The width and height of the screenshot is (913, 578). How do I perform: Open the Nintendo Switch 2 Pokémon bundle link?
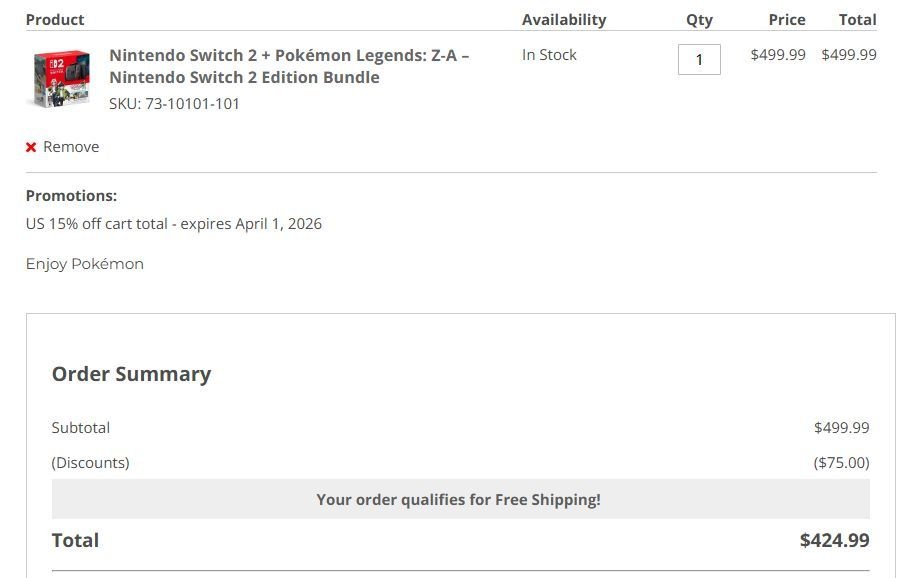[x=289, y=66]
